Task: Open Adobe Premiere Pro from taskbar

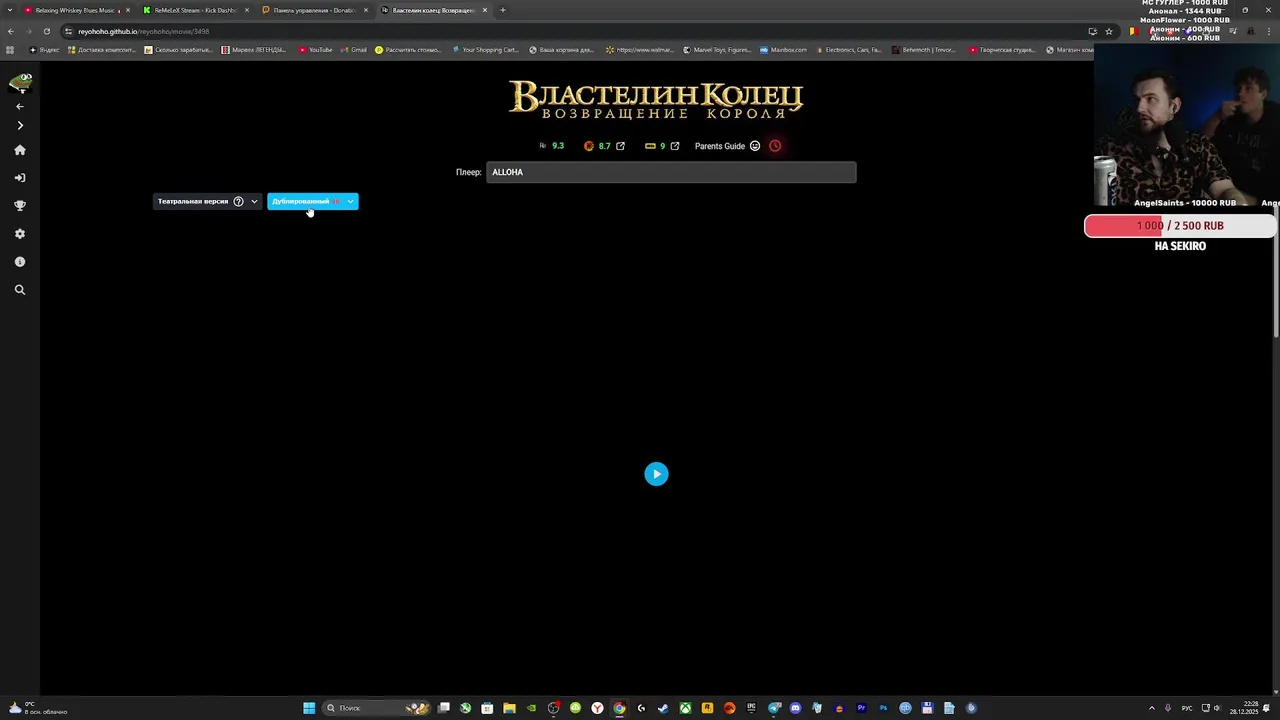Action: [x=861, y=708]
